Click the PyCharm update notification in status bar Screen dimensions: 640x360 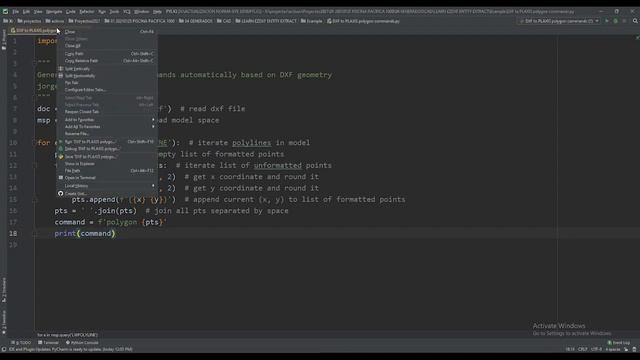tap(70, 349)
